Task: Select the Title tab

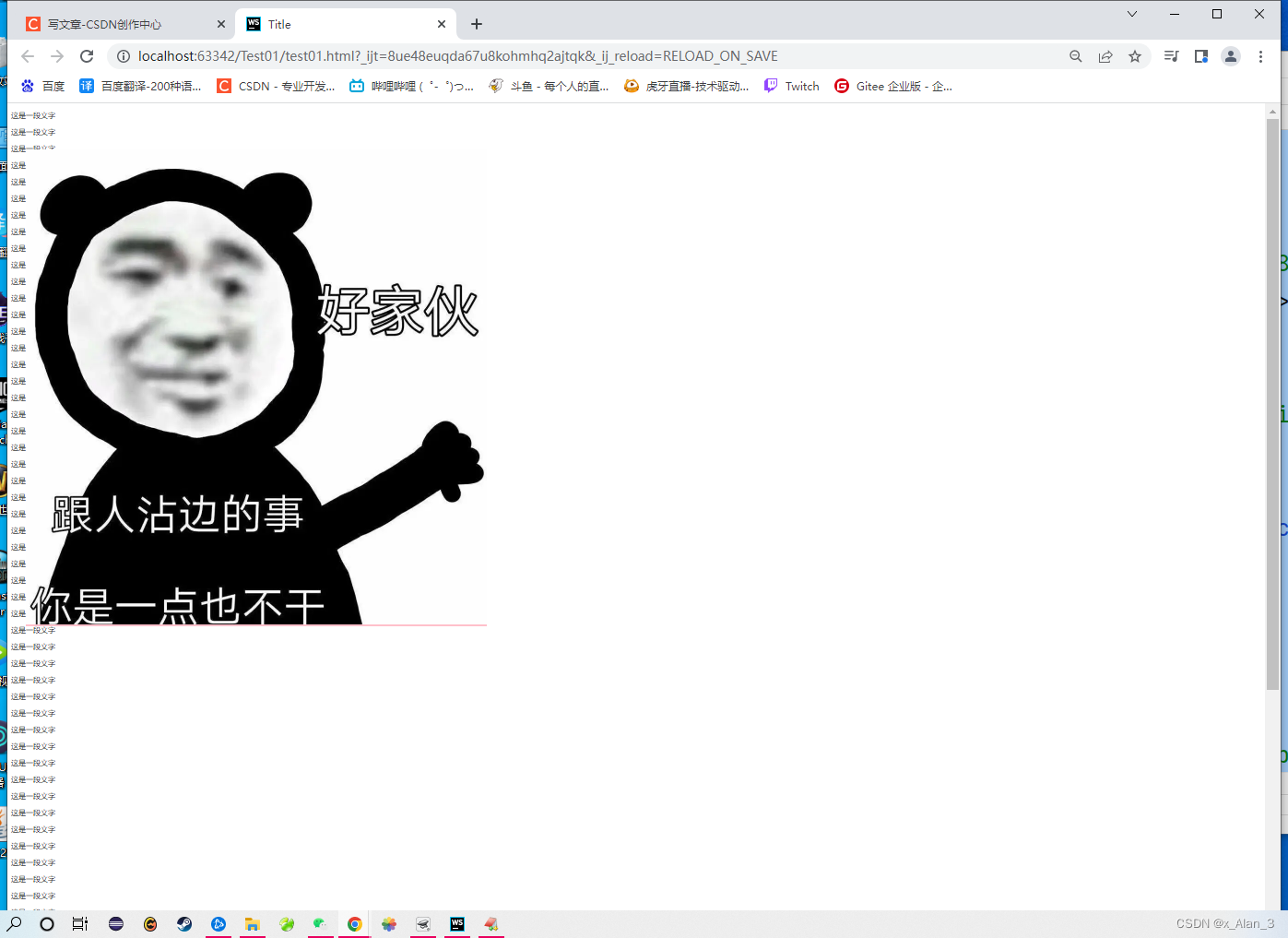Action: [348, 24]
